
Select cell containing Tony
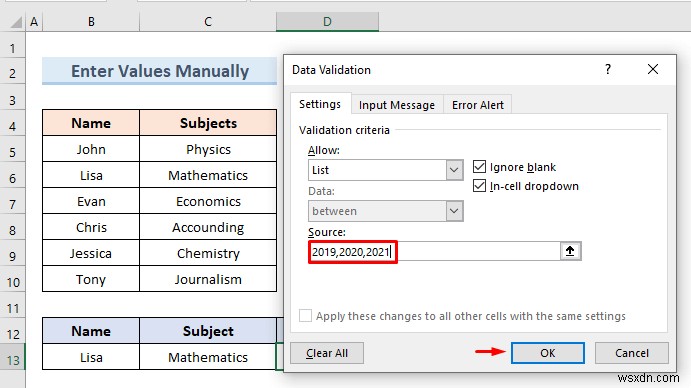point(91,279)
